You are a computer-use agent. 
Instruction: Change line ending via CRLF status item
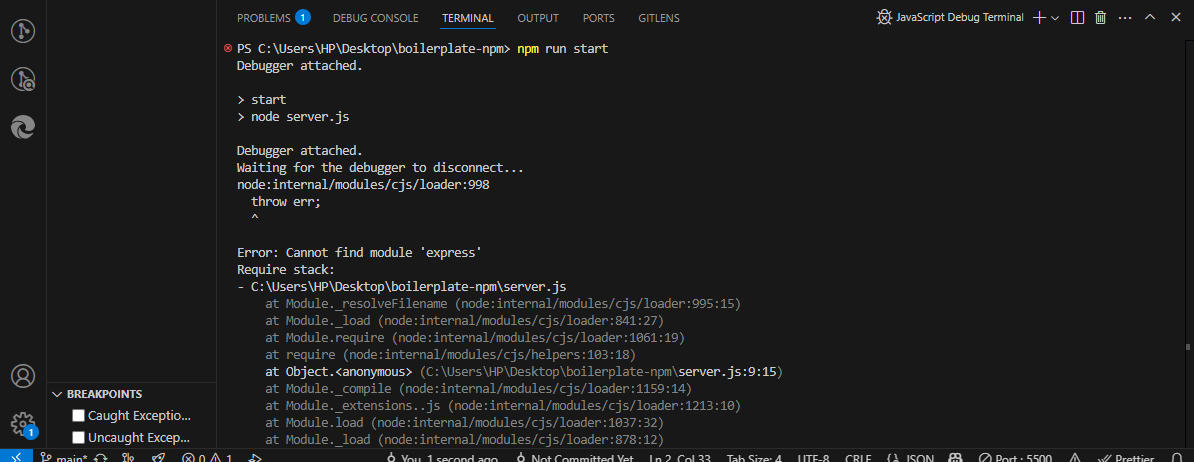[x=857, y=458]
